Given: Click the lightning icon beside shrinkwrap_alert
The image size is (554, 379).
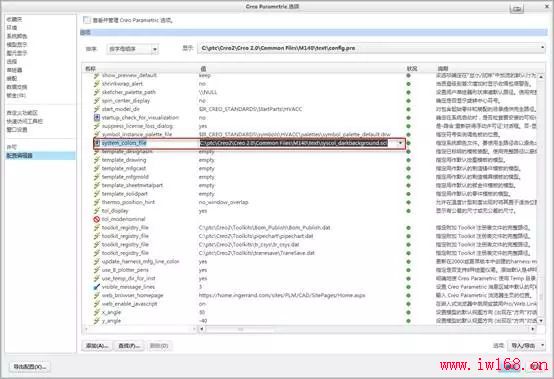Looking at the screenshot, I should click(96, 84).
